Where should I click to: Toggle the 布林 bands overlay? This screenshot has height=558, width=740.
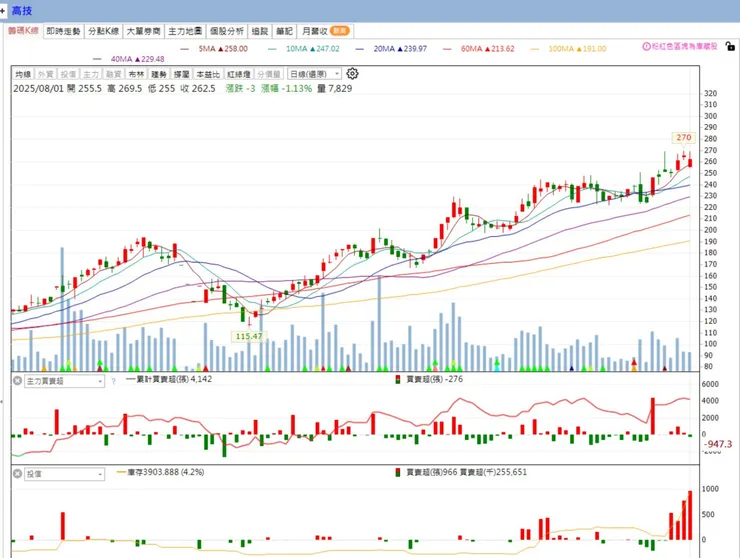point(136,74)
